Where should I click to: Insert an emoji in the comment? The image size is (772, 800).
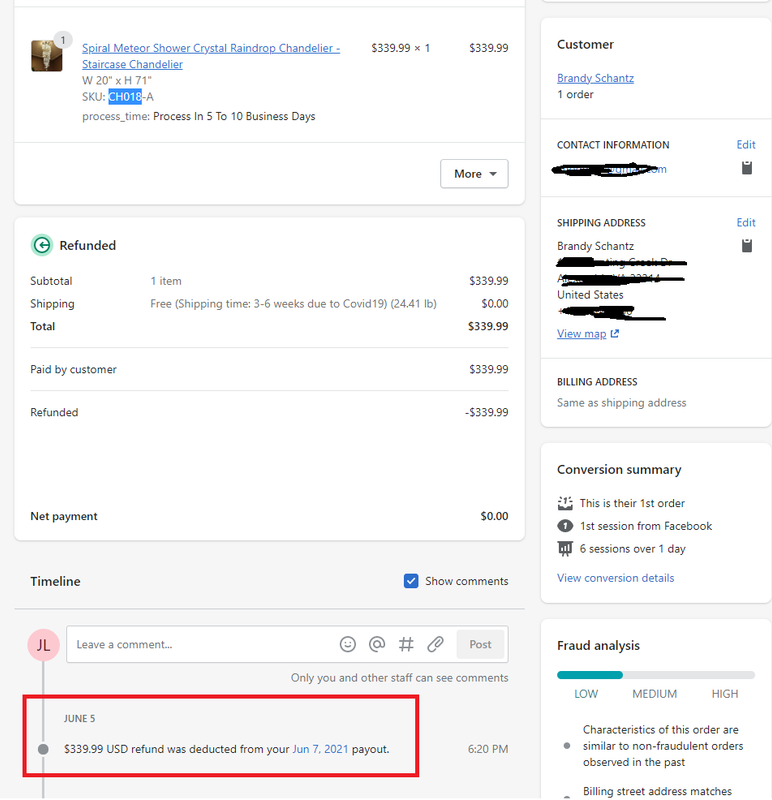pos(347,644)
